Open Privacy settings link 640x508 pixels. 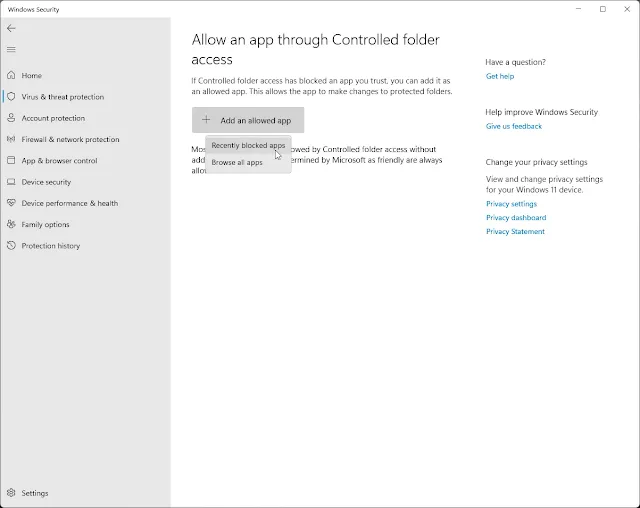coord(511,204)
